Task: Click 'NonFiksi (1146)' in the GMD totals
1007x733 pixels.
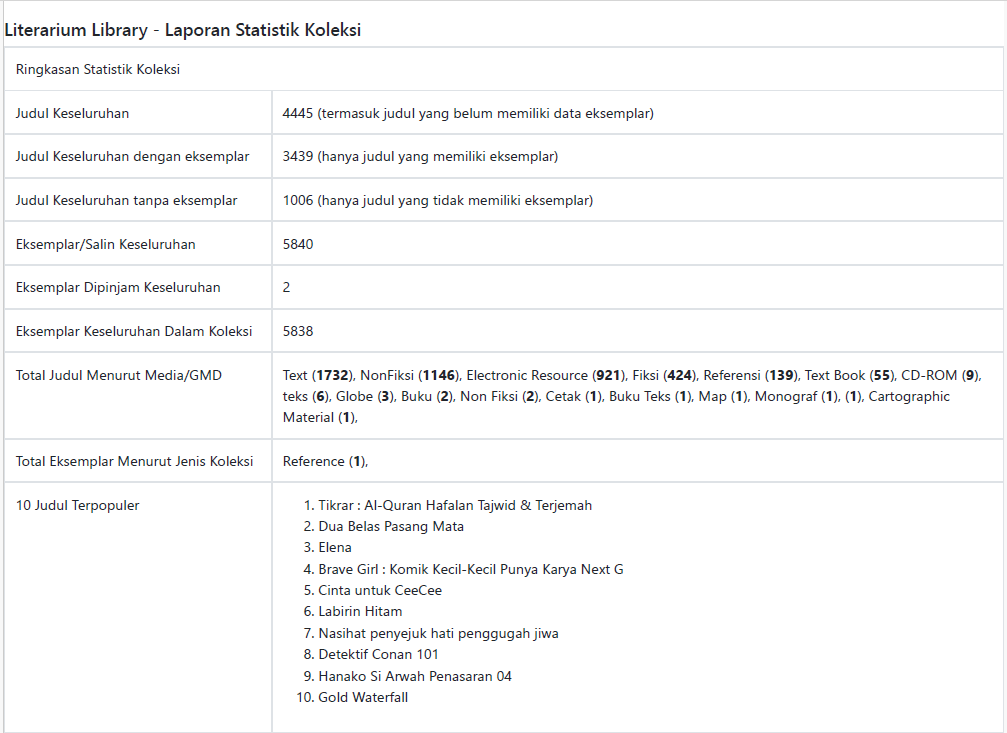Action: coord(409,375)
